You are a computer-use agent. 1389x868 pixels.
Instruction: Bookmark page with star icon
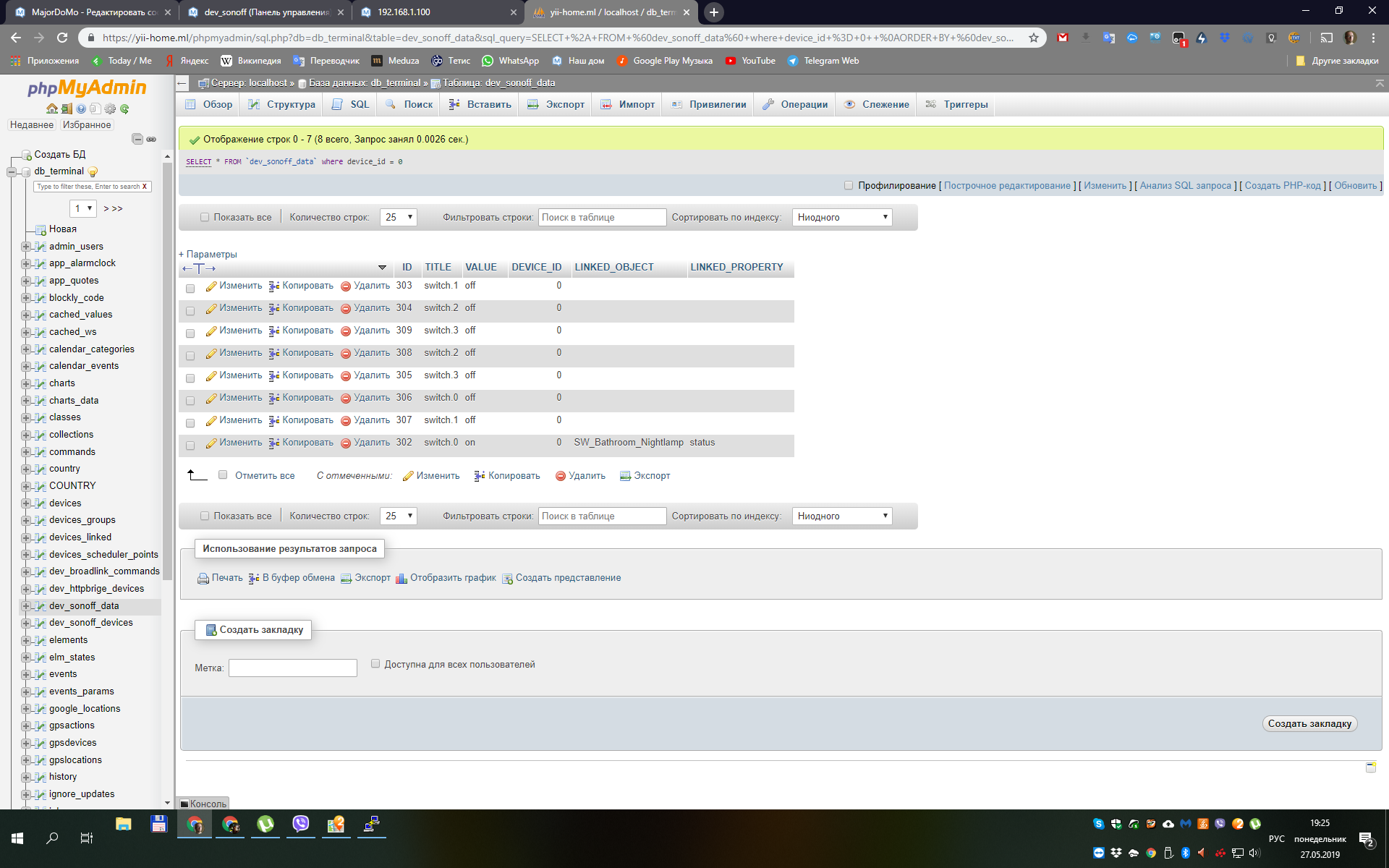(1034, 38)
